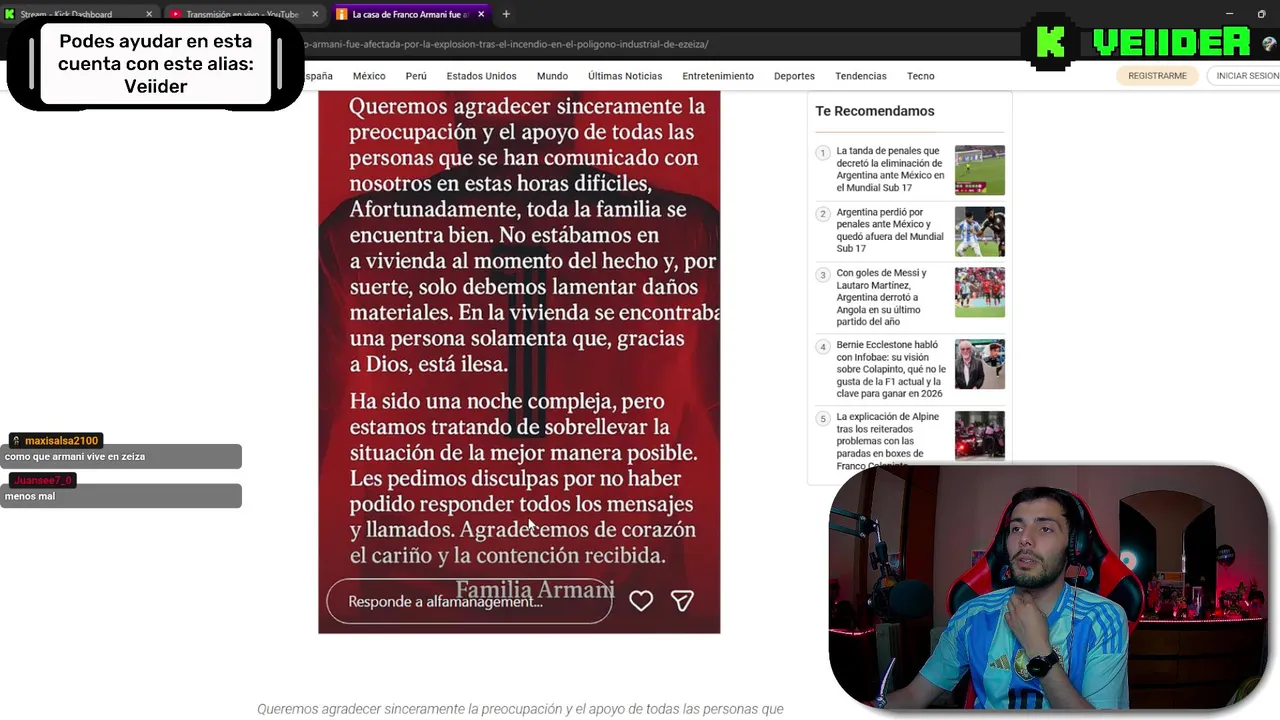Viewport: 1280px width, 720px height.
Task: Open the Estados Unidos section
Action: pos(481,76)
